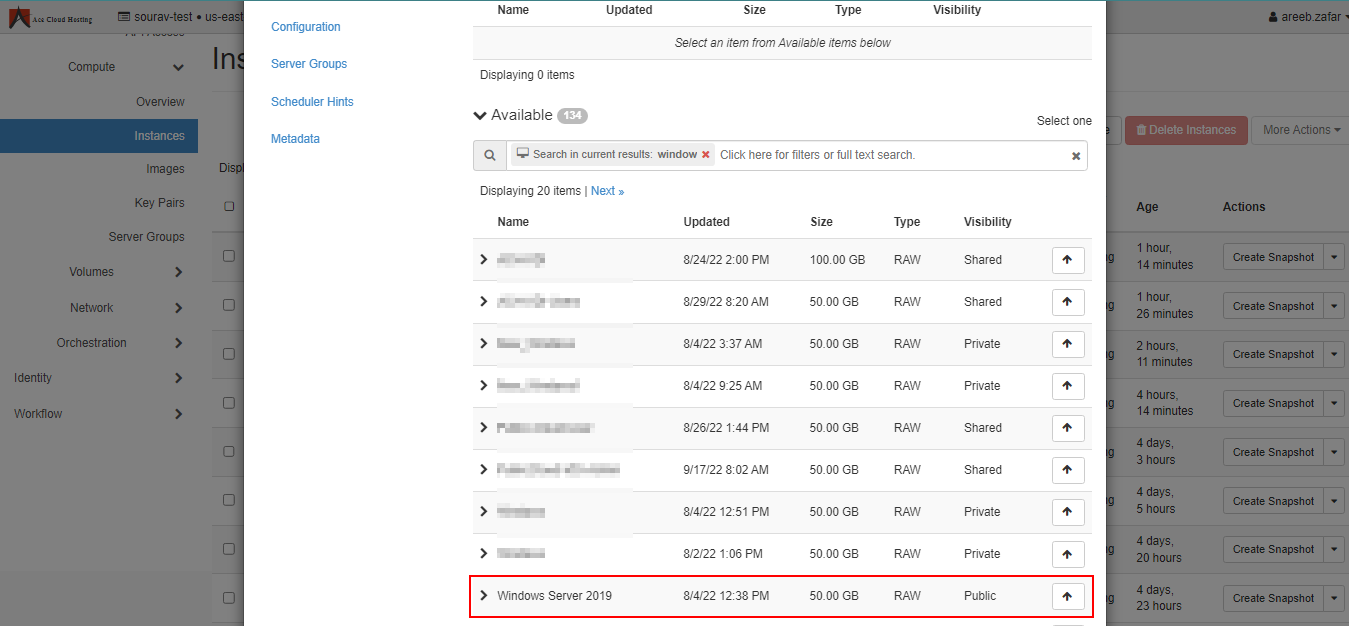Clear the search box with the X icon
1349x626 pixels.
click(1076, 156)
